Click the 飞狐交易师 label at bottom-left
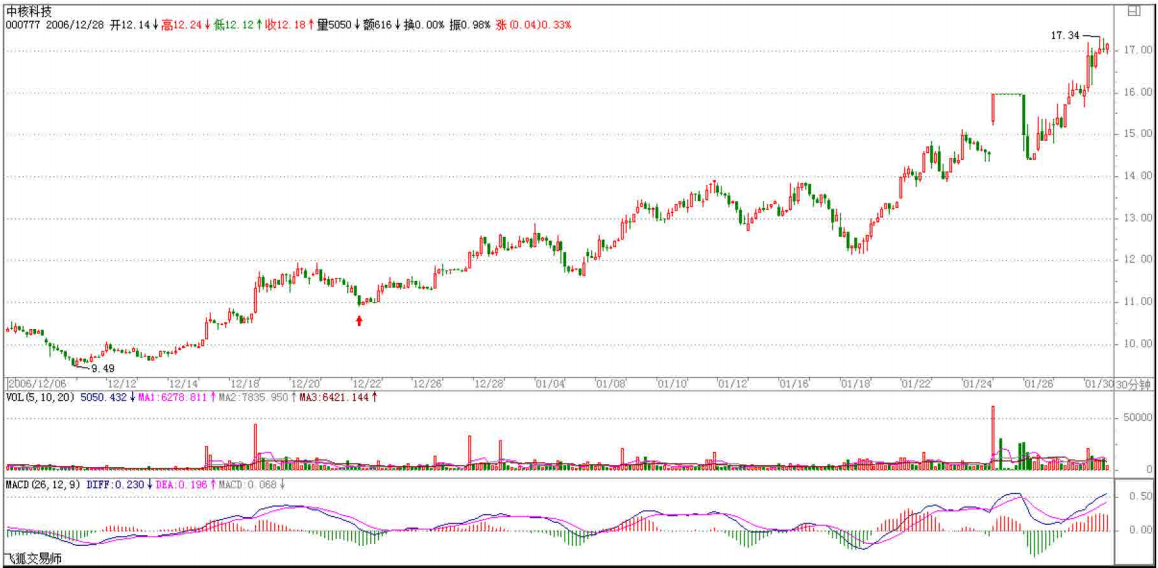 coord(35,559)
